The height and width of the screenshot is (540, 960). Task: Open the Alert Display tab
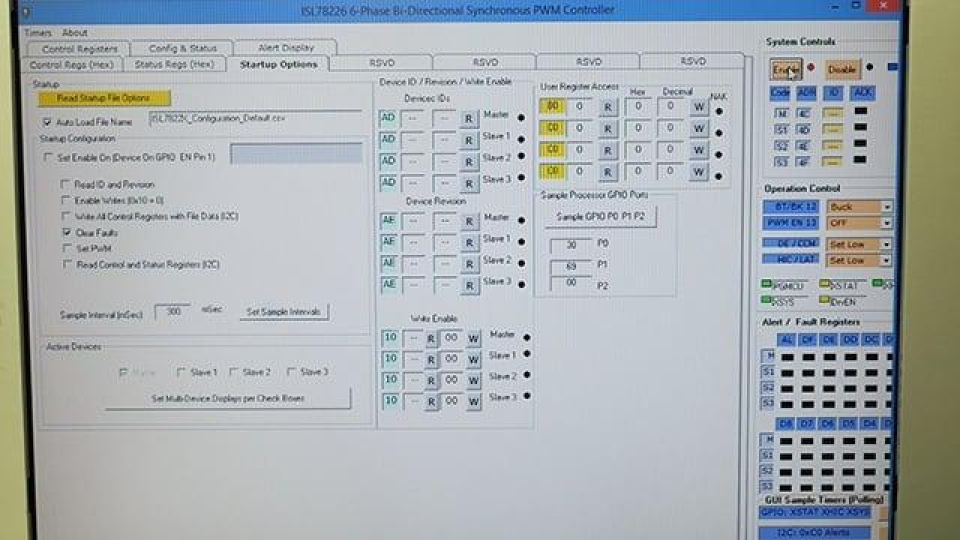[x=286, y=48]
